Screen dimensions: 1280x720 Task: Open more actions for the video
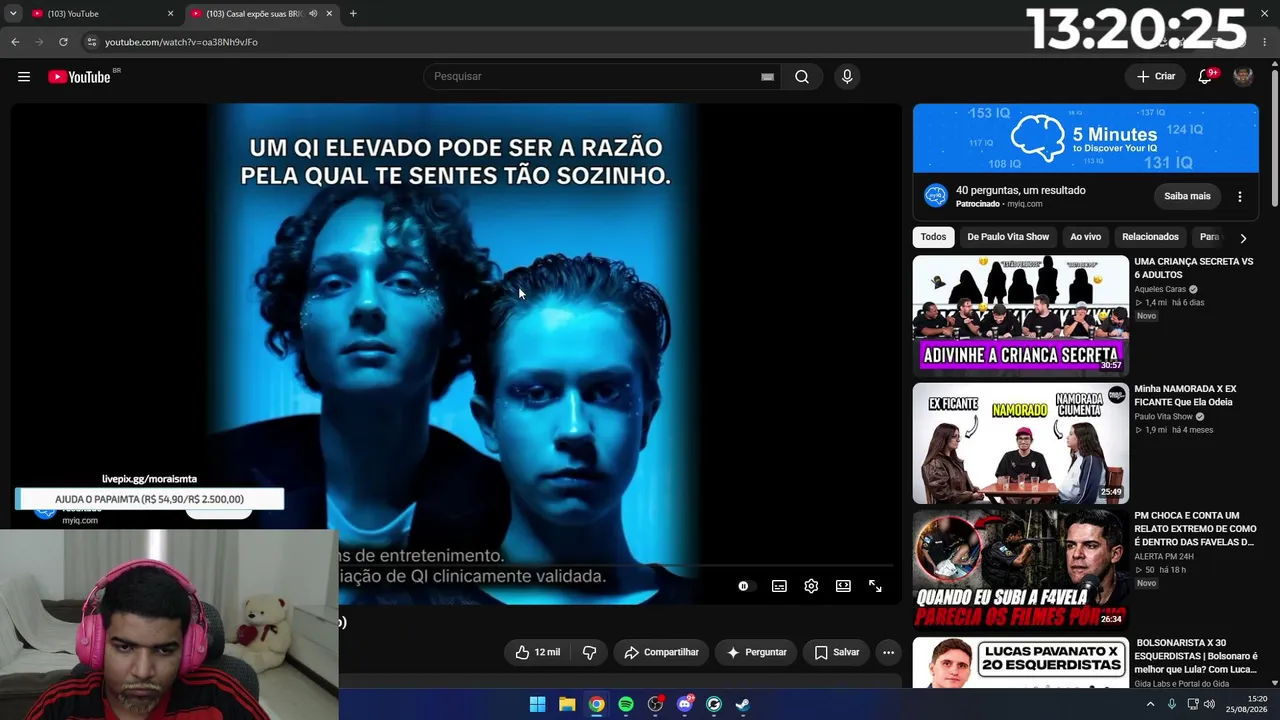[x=888, y=652]
